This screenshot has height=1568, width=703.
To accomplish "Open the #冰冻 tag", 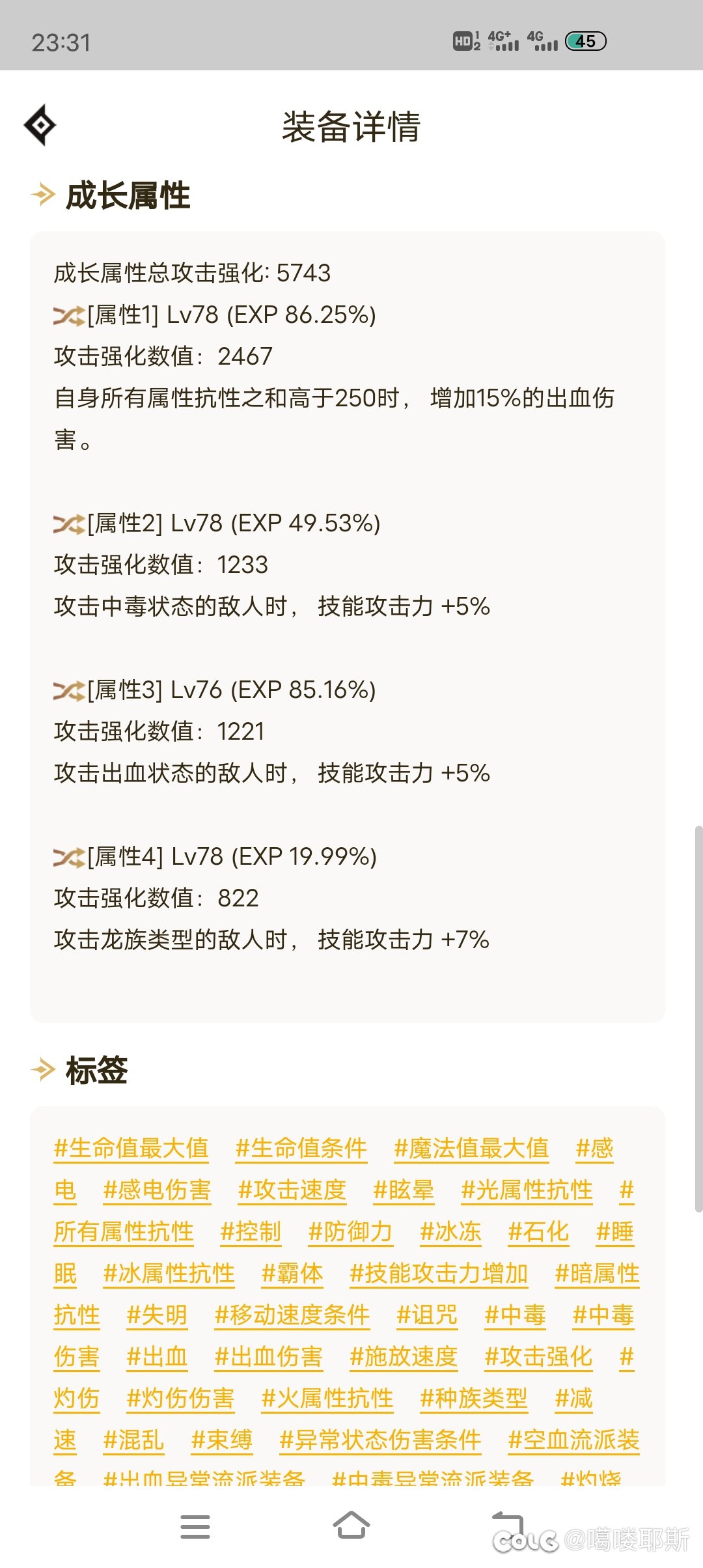I will 450,1232.
